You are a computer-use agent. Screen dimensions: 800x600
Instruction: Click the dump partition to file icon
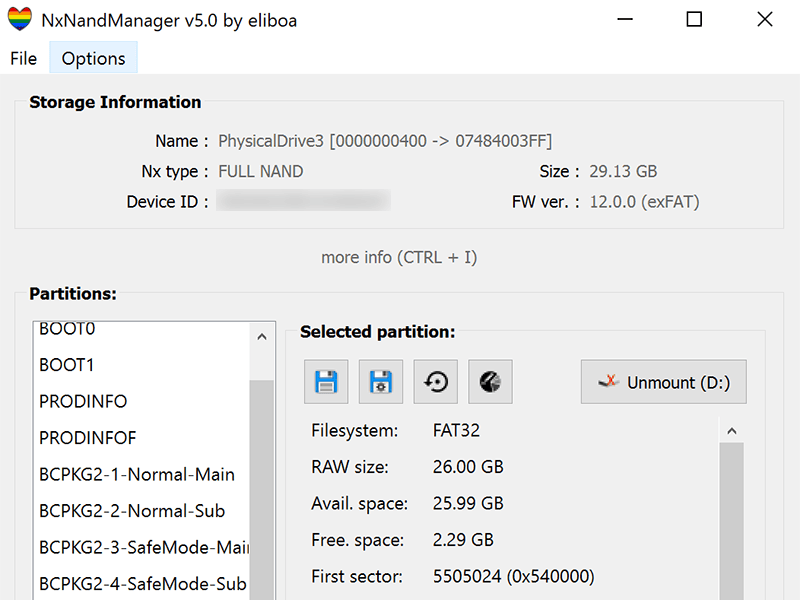point(326,382)
